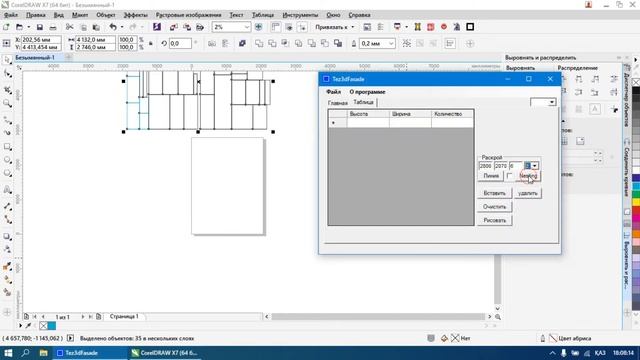Switch to the Таблица tab in Tez3dFasade

pyautogui.click(x=363, y=102)
